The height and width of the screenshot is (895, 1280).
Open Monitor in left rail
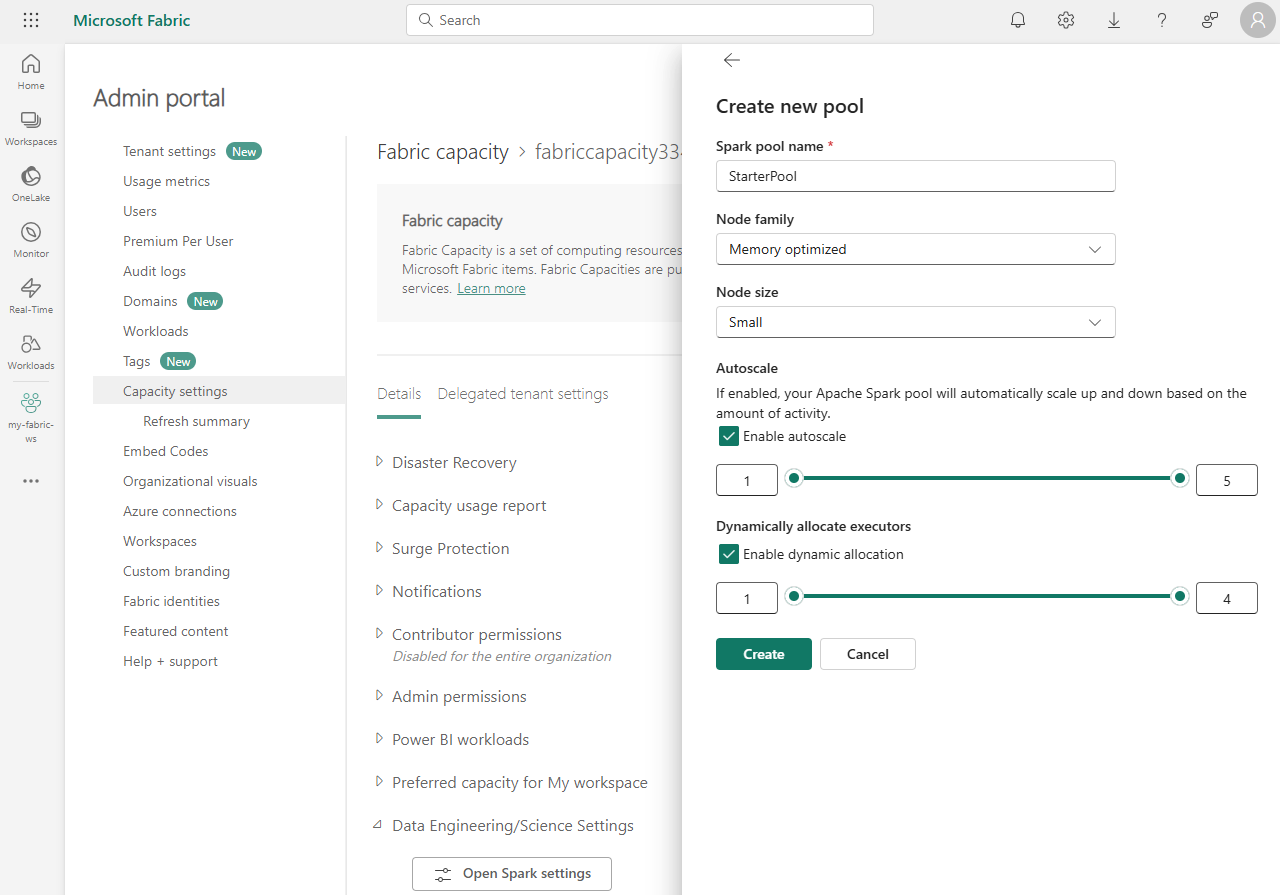(x=31, y=240)
